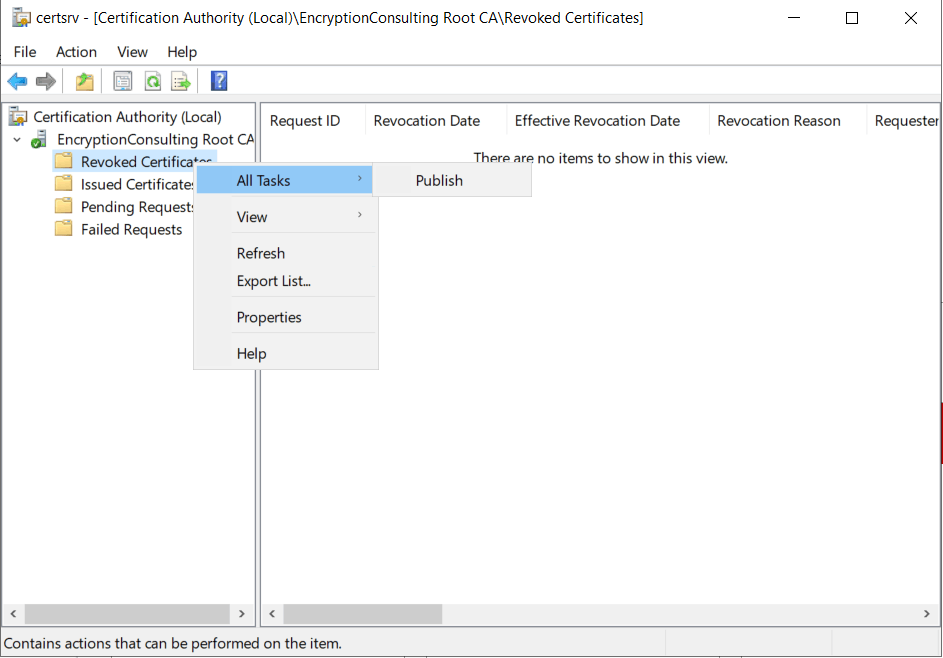This screenshot has width=943, height=658.
Task: Choose Publish from the All Tasks submenu
Action: coord(452,180)
